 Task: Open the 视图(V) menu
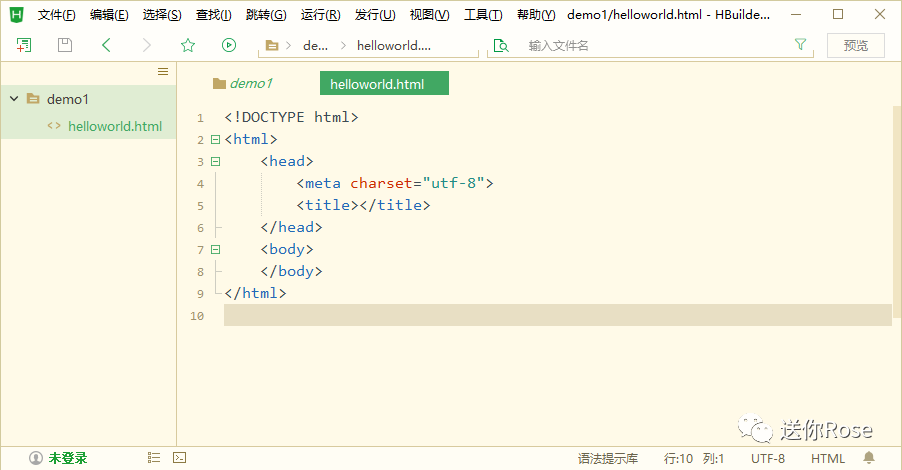pyautogui.click(x=429, y=15)
